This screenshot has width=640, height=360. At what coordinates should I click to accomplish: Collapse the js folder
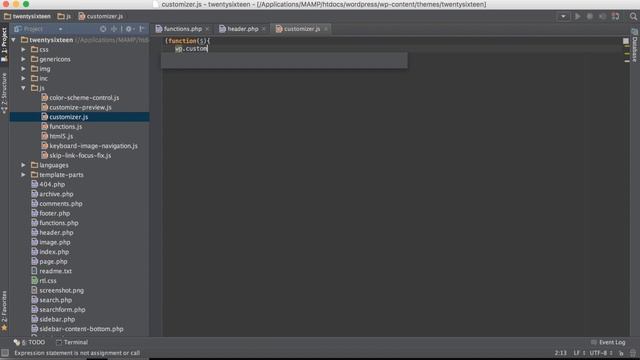pyautogui.click(x=23, y=88)
